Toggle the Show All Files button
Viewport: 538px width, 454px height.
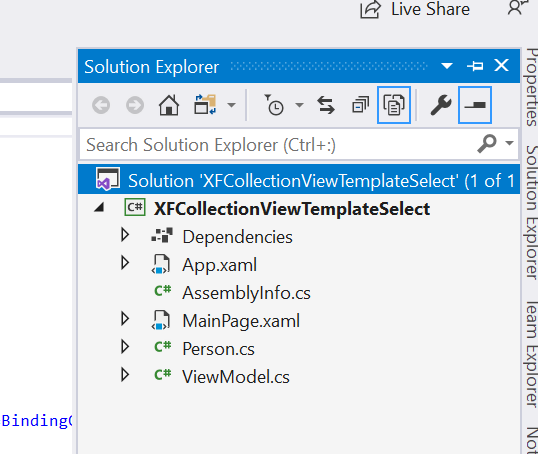tap(394, 105)
